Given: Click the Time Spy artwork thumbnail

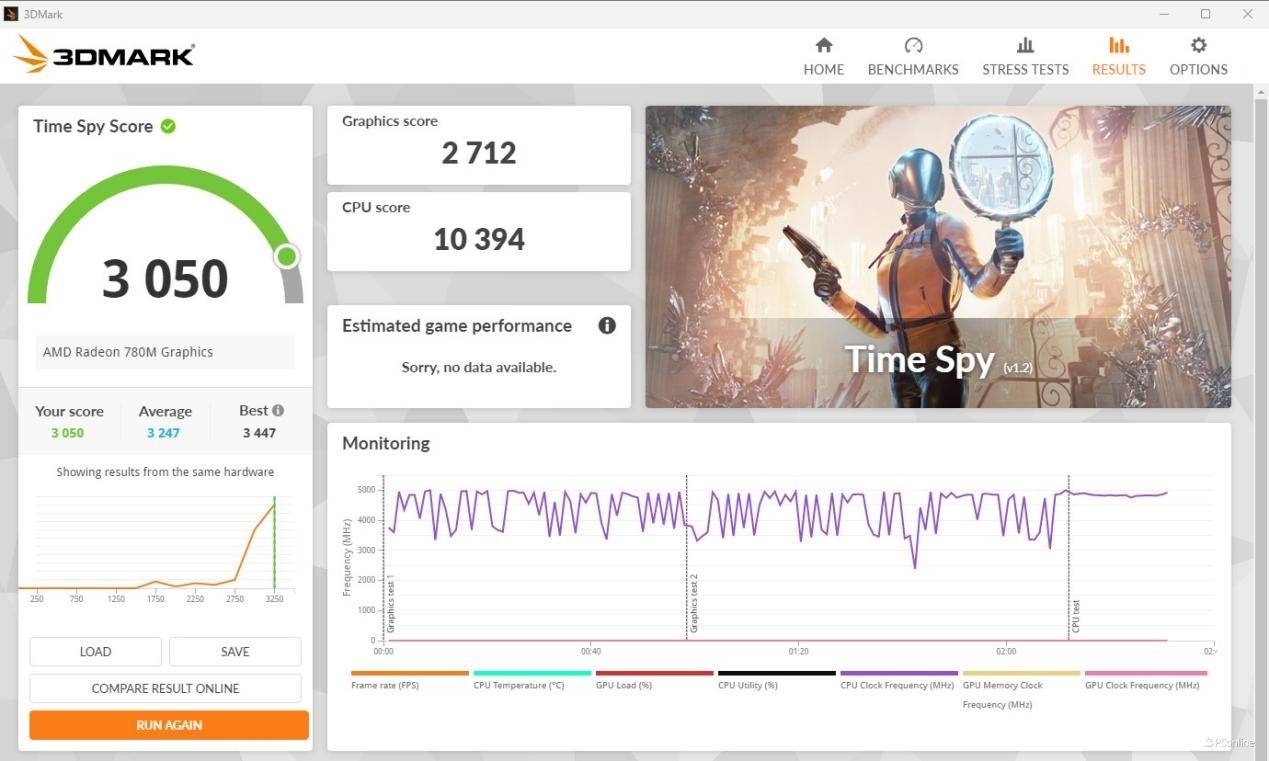Looking at the screenshot, I should [x=937, y=256].
